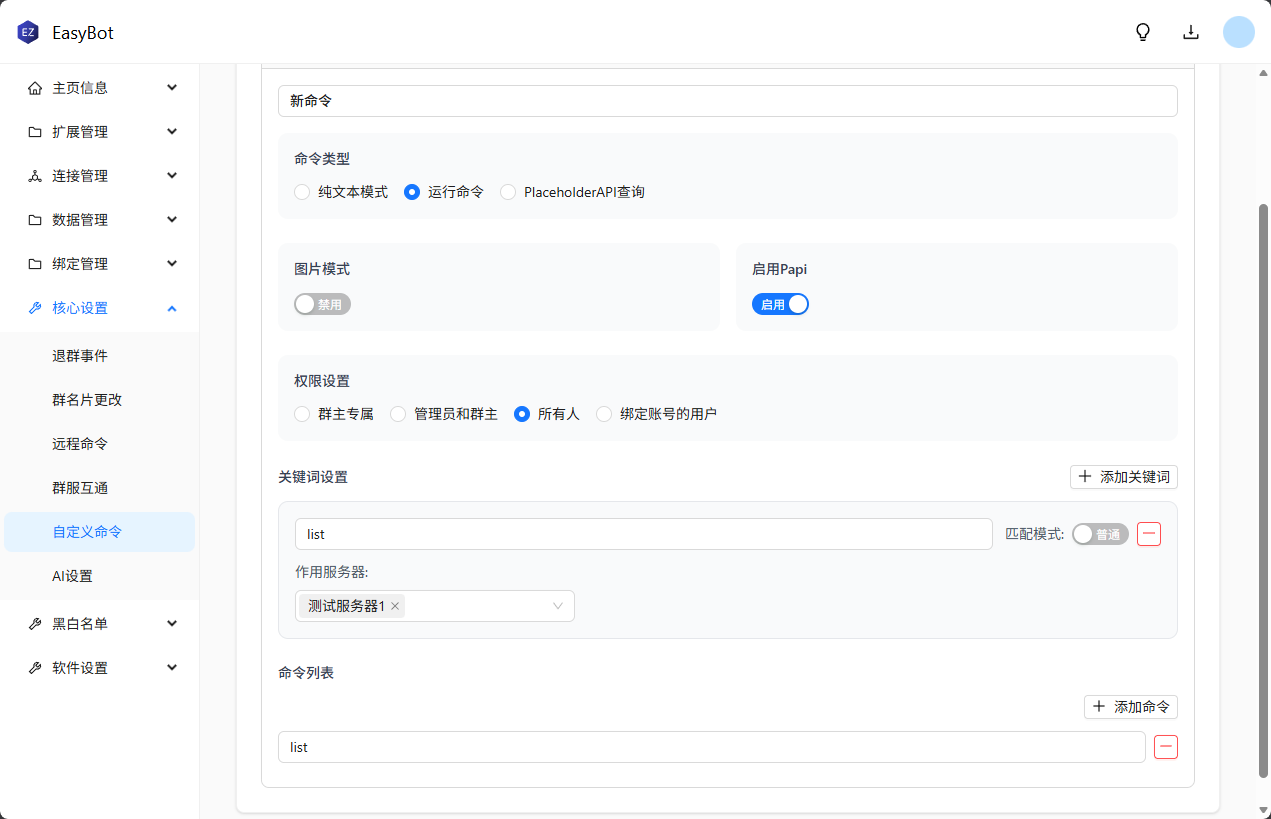Click the 添加命令 button
Image resolution: width=1271 pixels, height=819 pixels.
1130,707
